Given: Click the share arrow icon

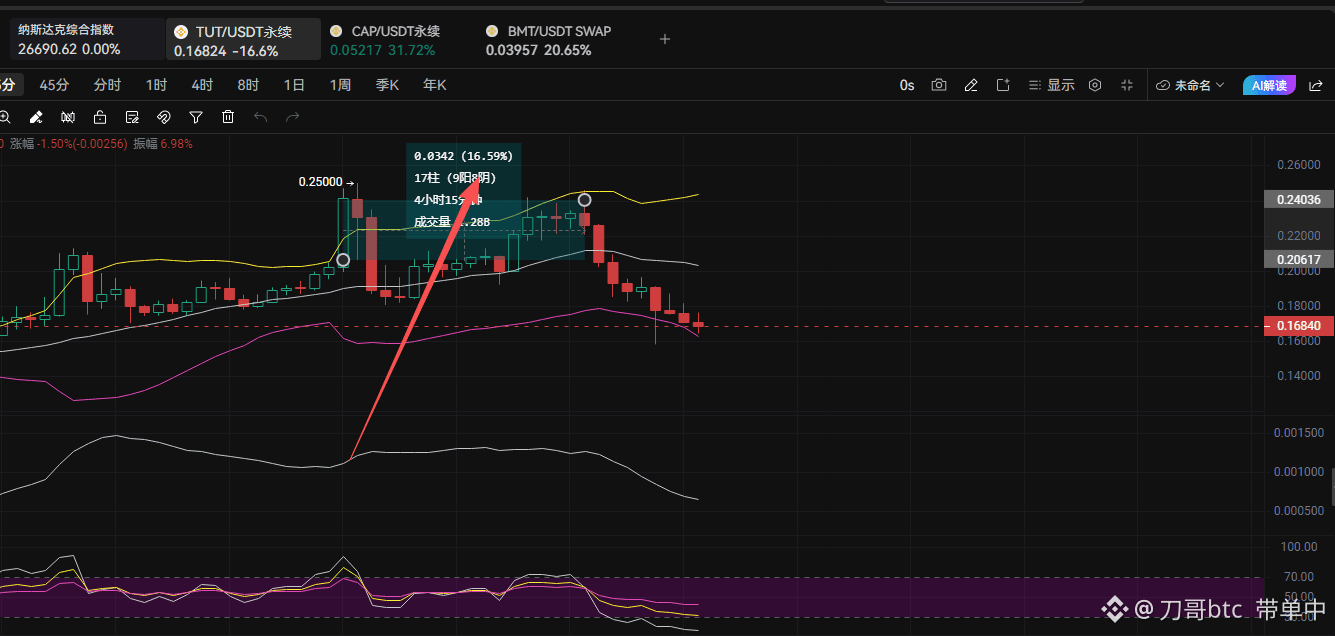Looking at the screenshot, I should tap(1318, 85).
